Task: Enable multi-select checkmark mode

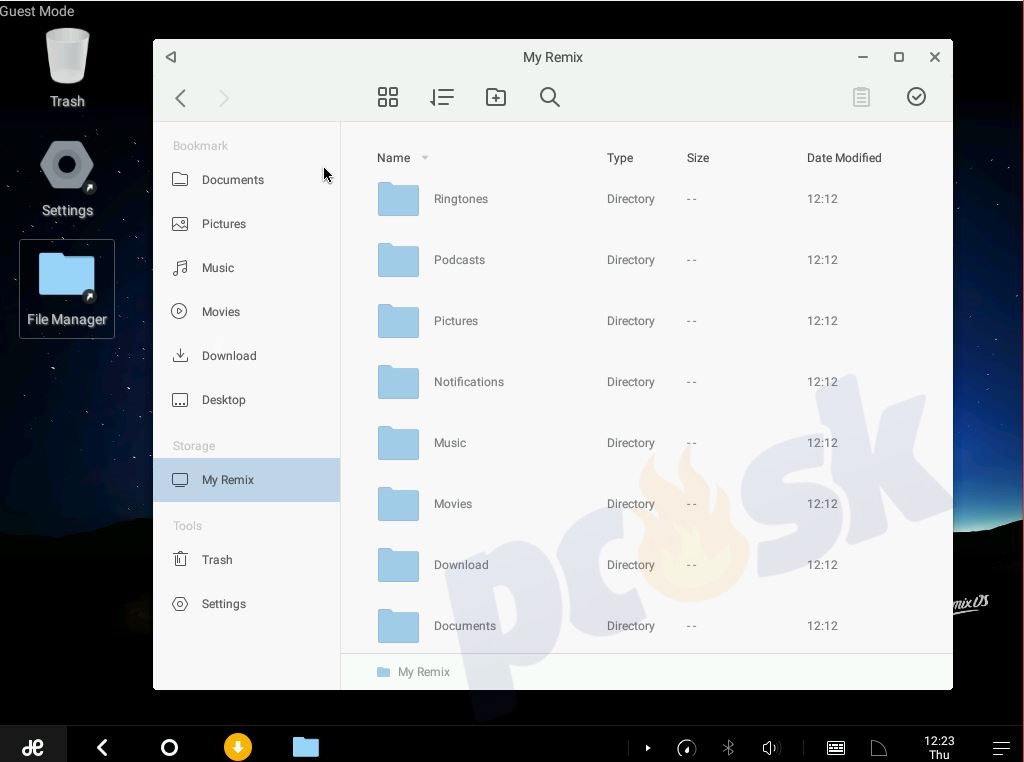Action: (x=916, y=97)
